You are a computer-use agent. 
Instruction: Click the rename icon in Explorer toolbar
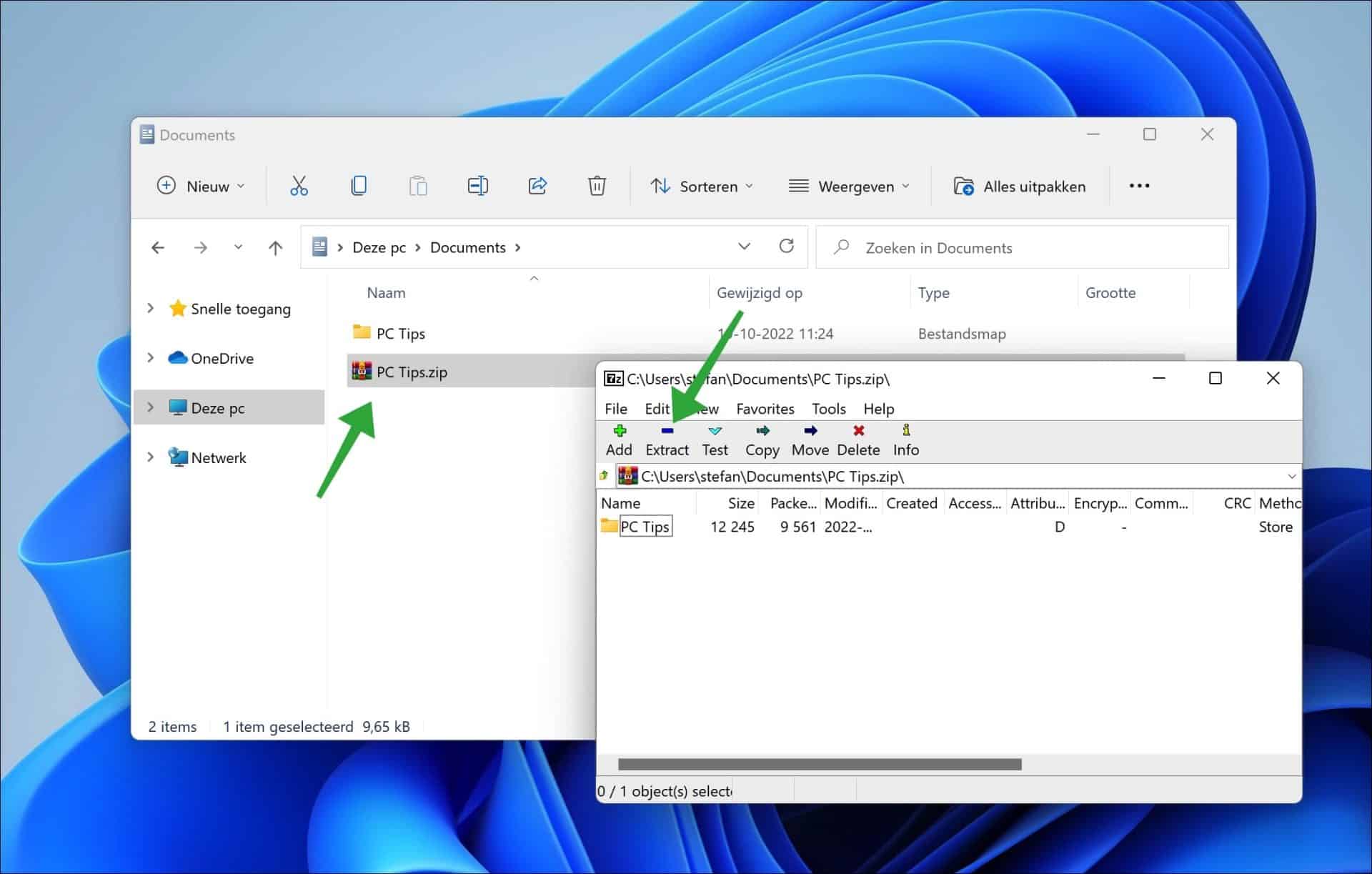click(477, 186)
